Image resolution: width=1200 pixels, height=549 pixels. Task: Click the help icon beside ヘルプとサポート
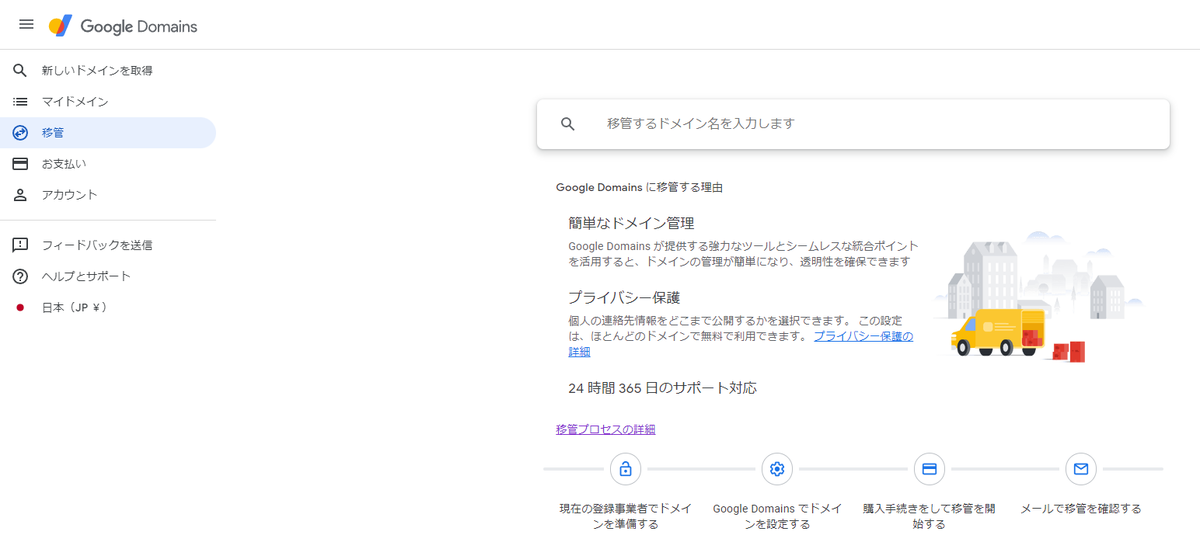20,276
